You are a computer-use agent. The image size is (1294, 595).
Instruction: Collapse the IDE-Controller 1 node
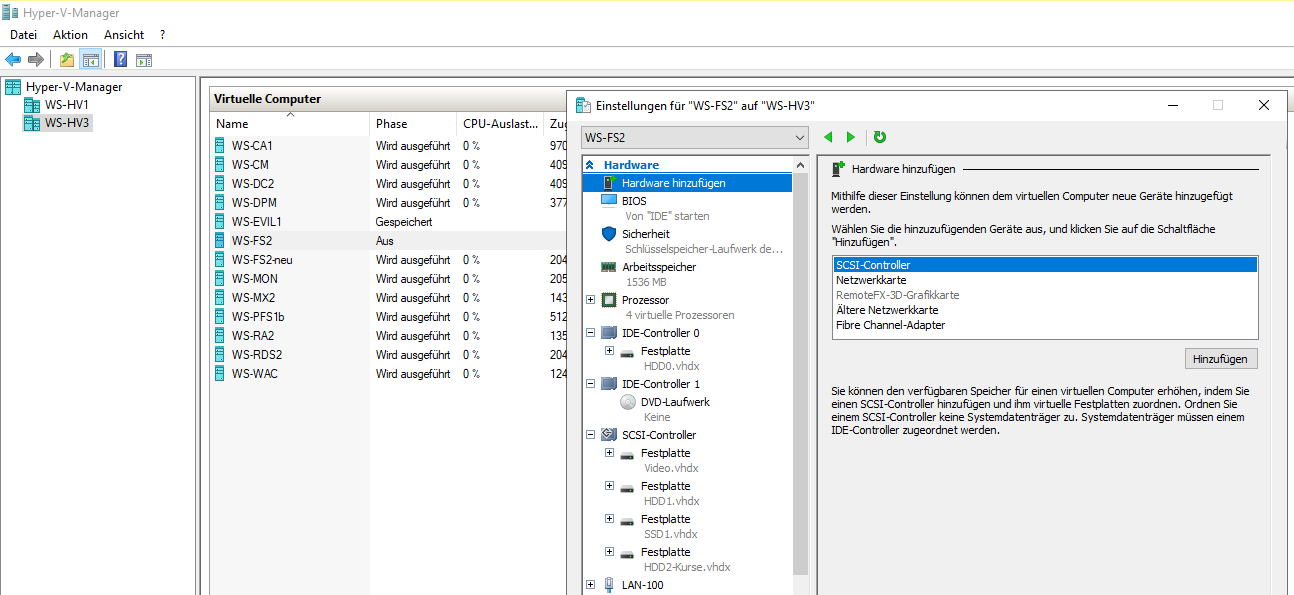pyautogui.click(x=591, y=384)
